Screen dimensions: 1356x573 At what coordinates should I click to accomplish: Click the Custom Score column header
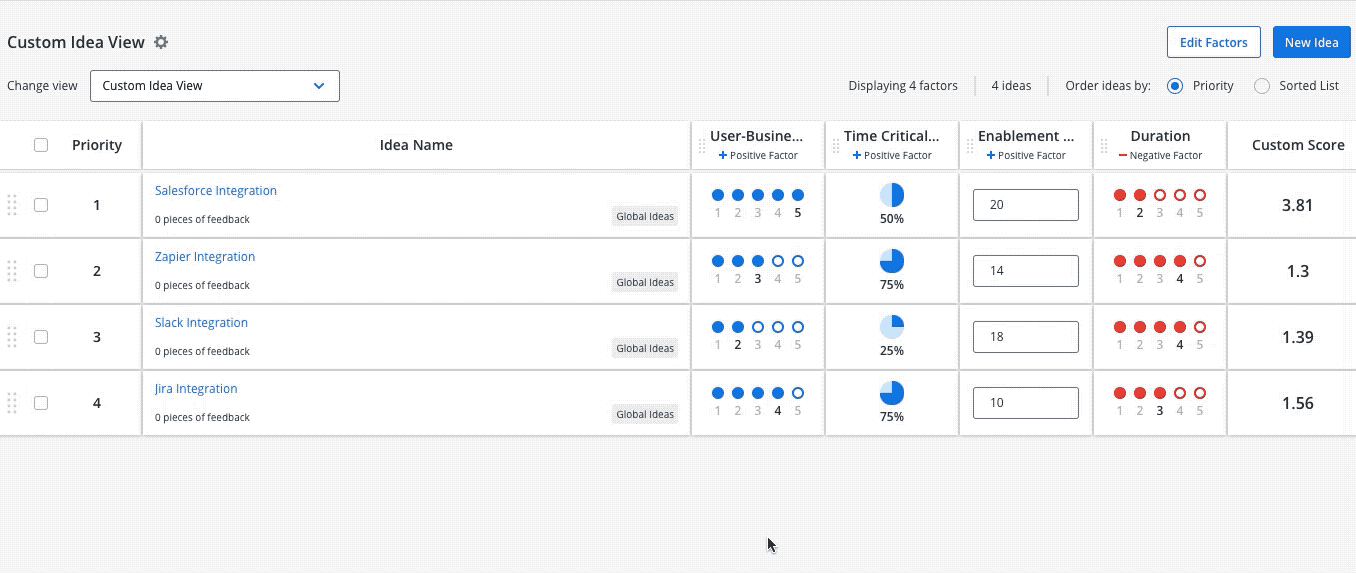(x=1297, y=145)
